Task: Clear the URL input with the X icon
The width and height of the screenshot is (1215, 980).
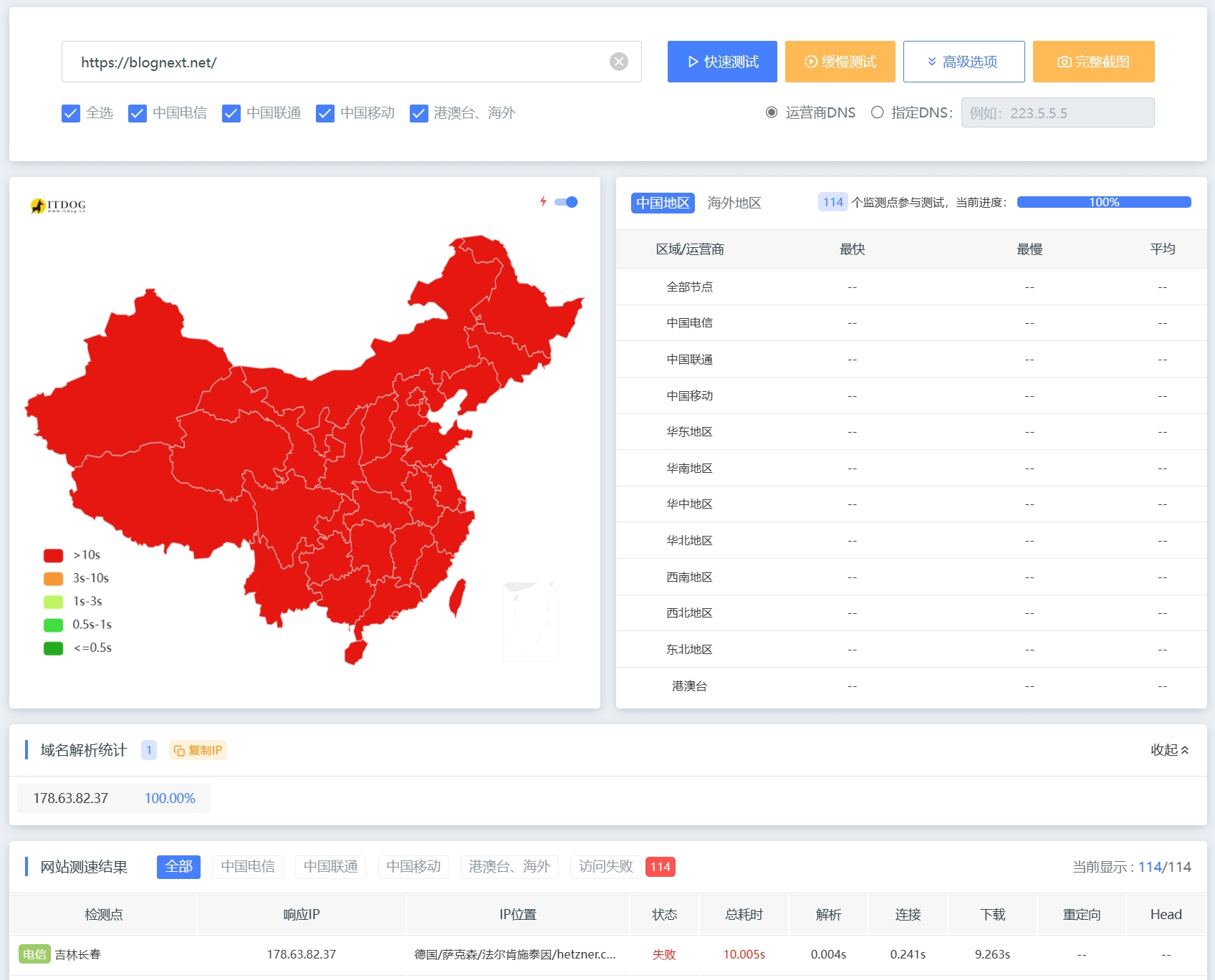Action: pos(619,62)
